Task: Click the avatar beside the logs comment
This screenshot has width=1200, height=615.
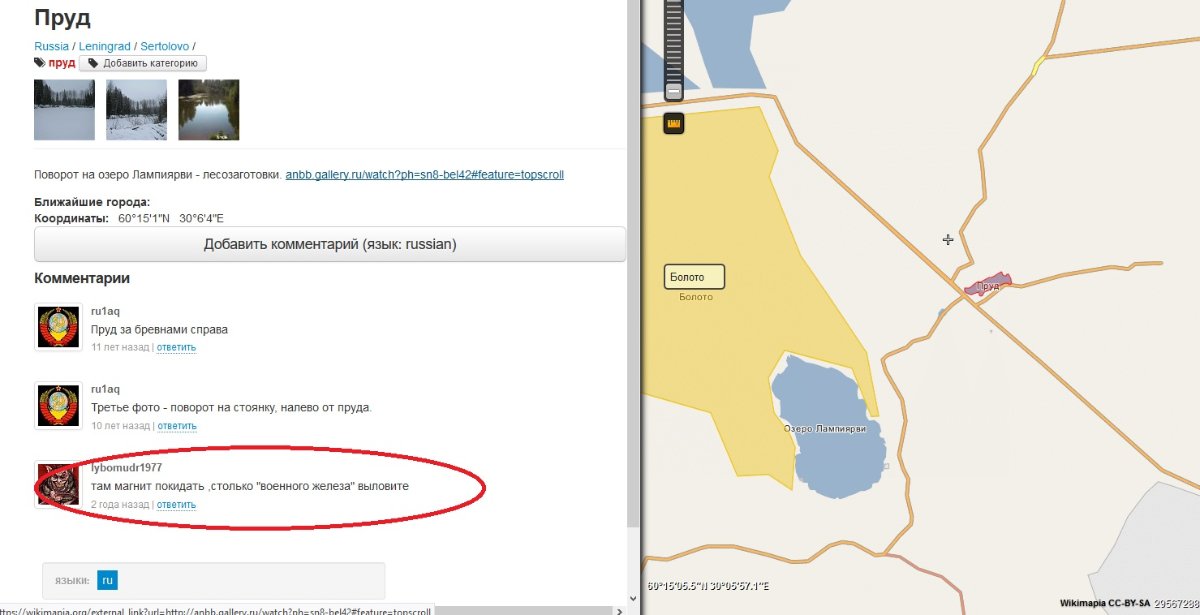Action: pos(58,327)
